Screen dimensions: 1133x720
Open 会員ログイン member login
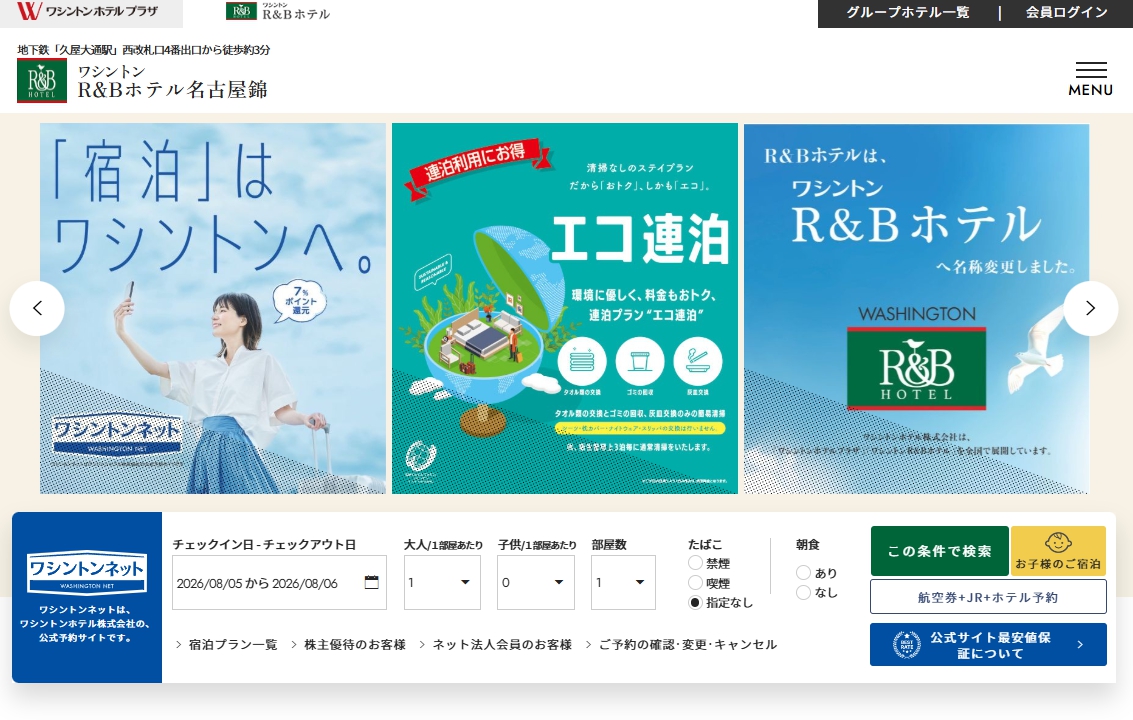coord(1067,12)
